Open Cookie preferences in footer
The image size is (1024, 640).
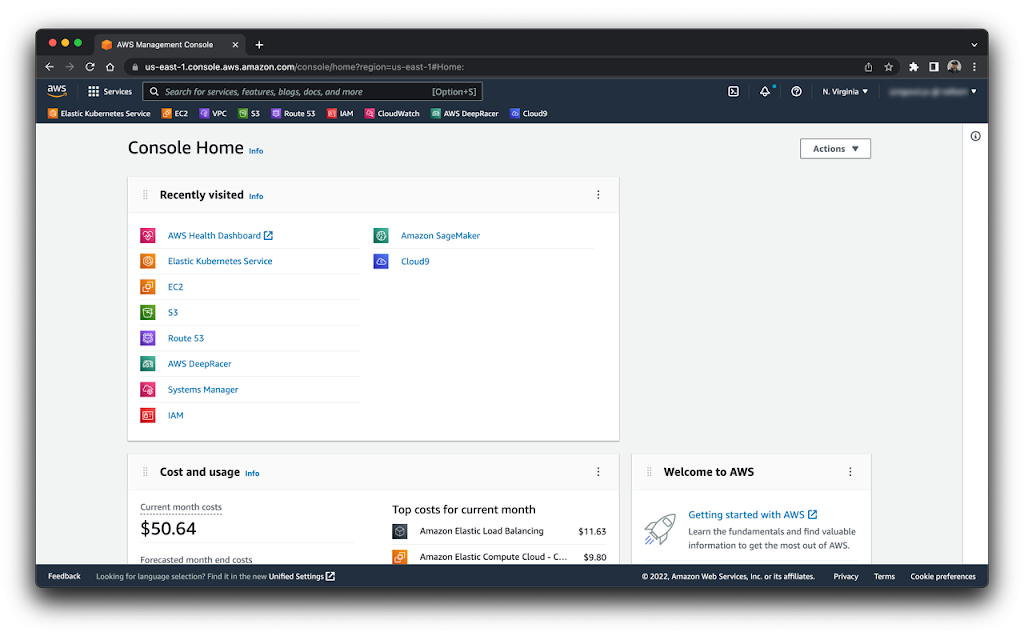pyautogui.click(x=943, y=576)
